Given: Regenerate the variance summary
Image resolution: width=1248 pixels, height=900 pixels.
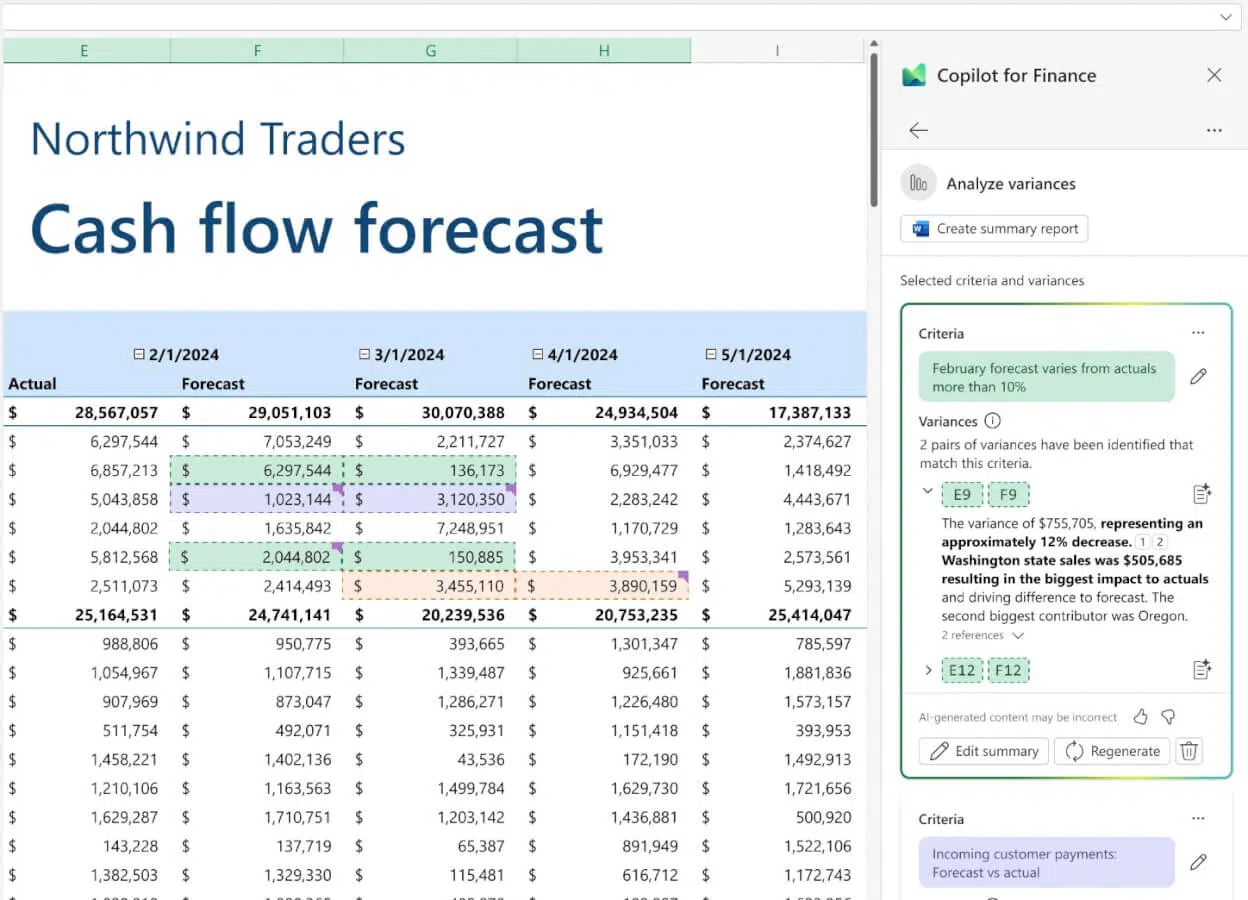Looking at the screenshot, I should coord(1112,751).
